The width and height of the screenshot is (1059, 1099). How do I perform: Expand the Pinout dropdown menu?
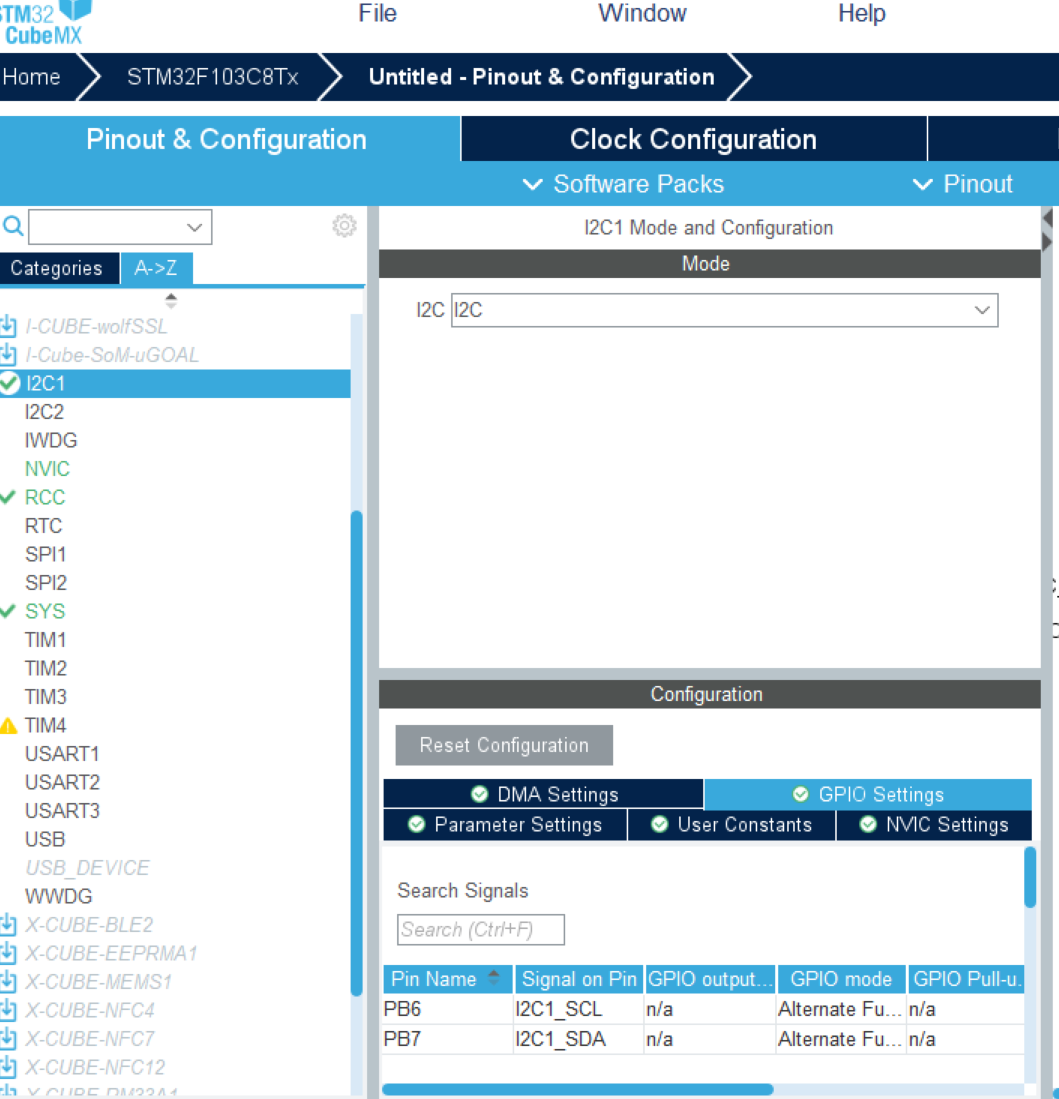point(963,184)
